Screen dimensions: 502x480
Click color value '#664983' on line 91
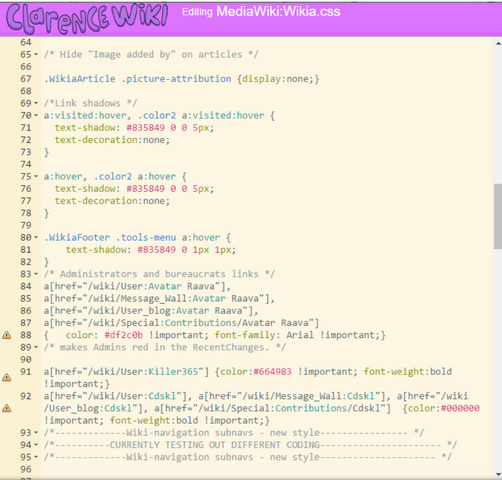click(x=272, y=372)
